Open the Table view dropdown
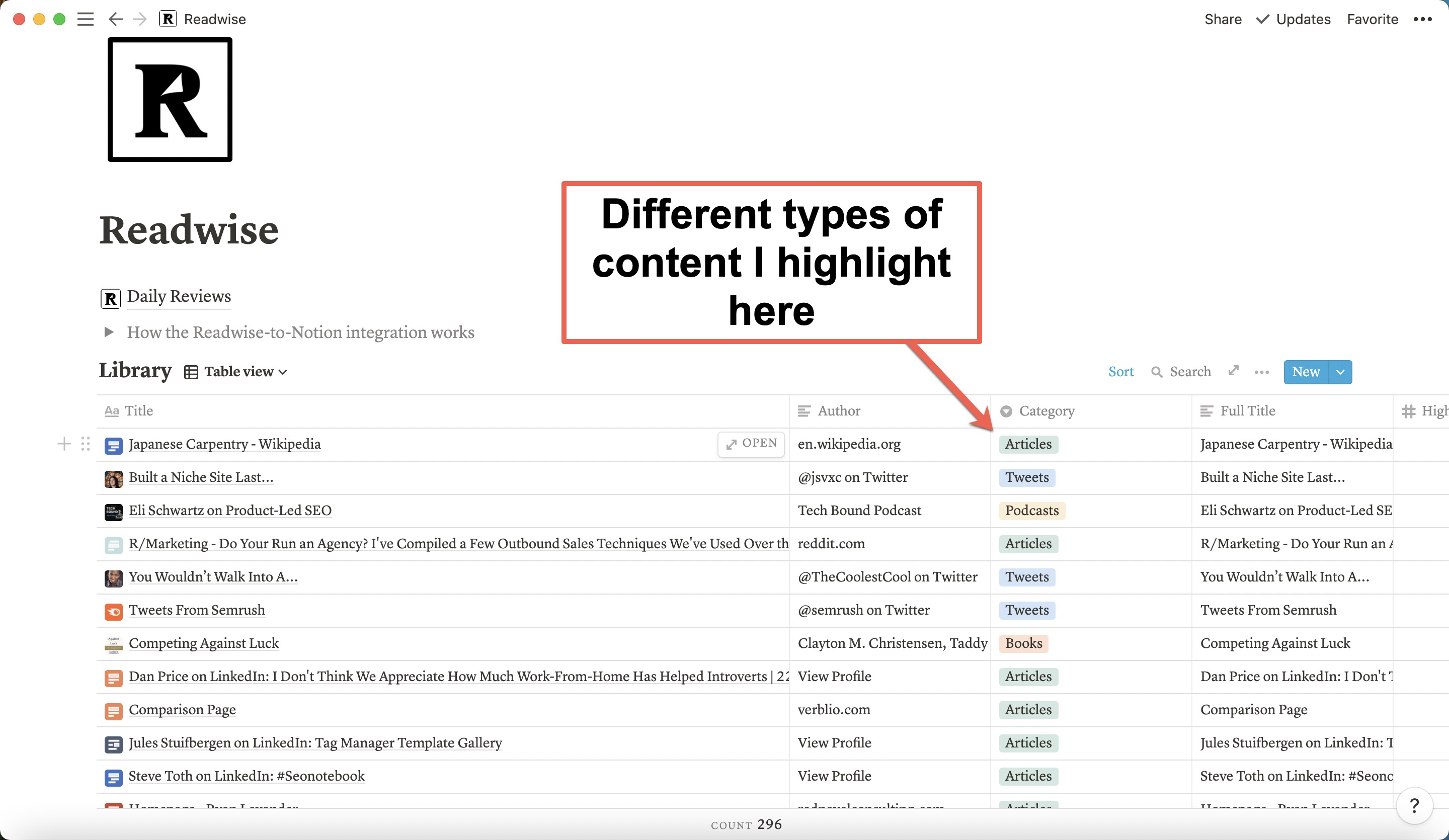This screenshot has width=1449, height=840. [236, 371]
